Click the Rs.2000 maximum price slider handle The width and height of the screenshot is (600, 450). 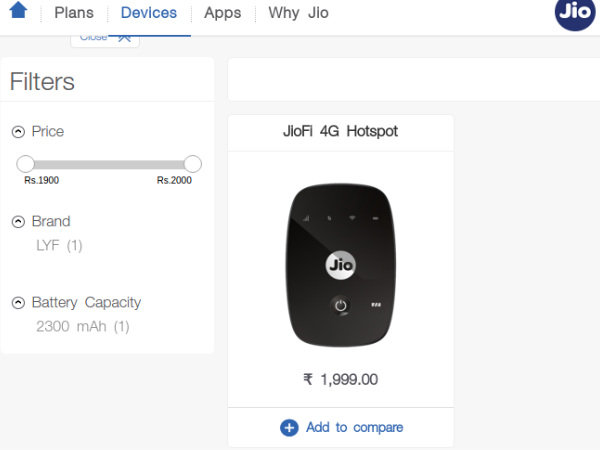(x=193, y=164)
